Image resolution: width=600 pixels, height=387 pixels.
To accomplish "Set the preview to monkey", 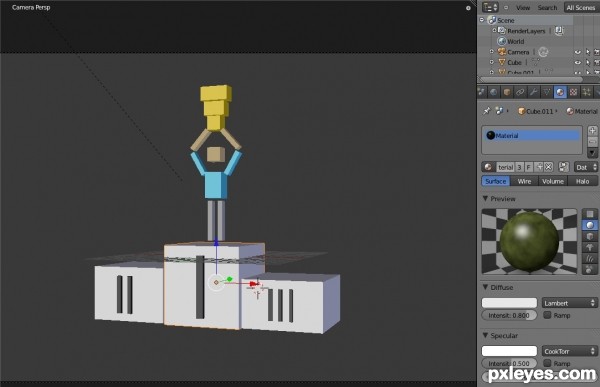I will click(x=590, y=247).
